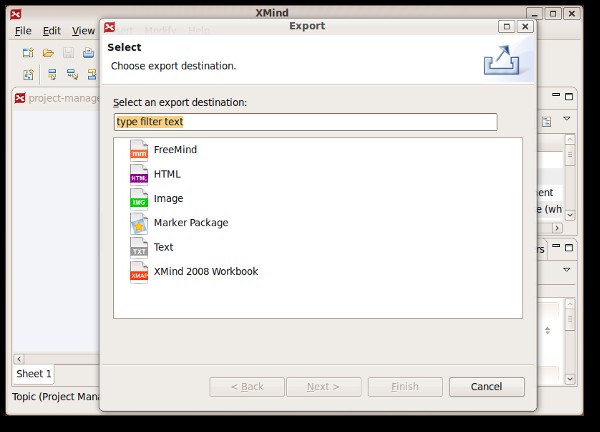The width and height of the screenshot is (600, 432).
Task: Click scroll-right arrow in upper right panel
Action: tap(557, 228)
